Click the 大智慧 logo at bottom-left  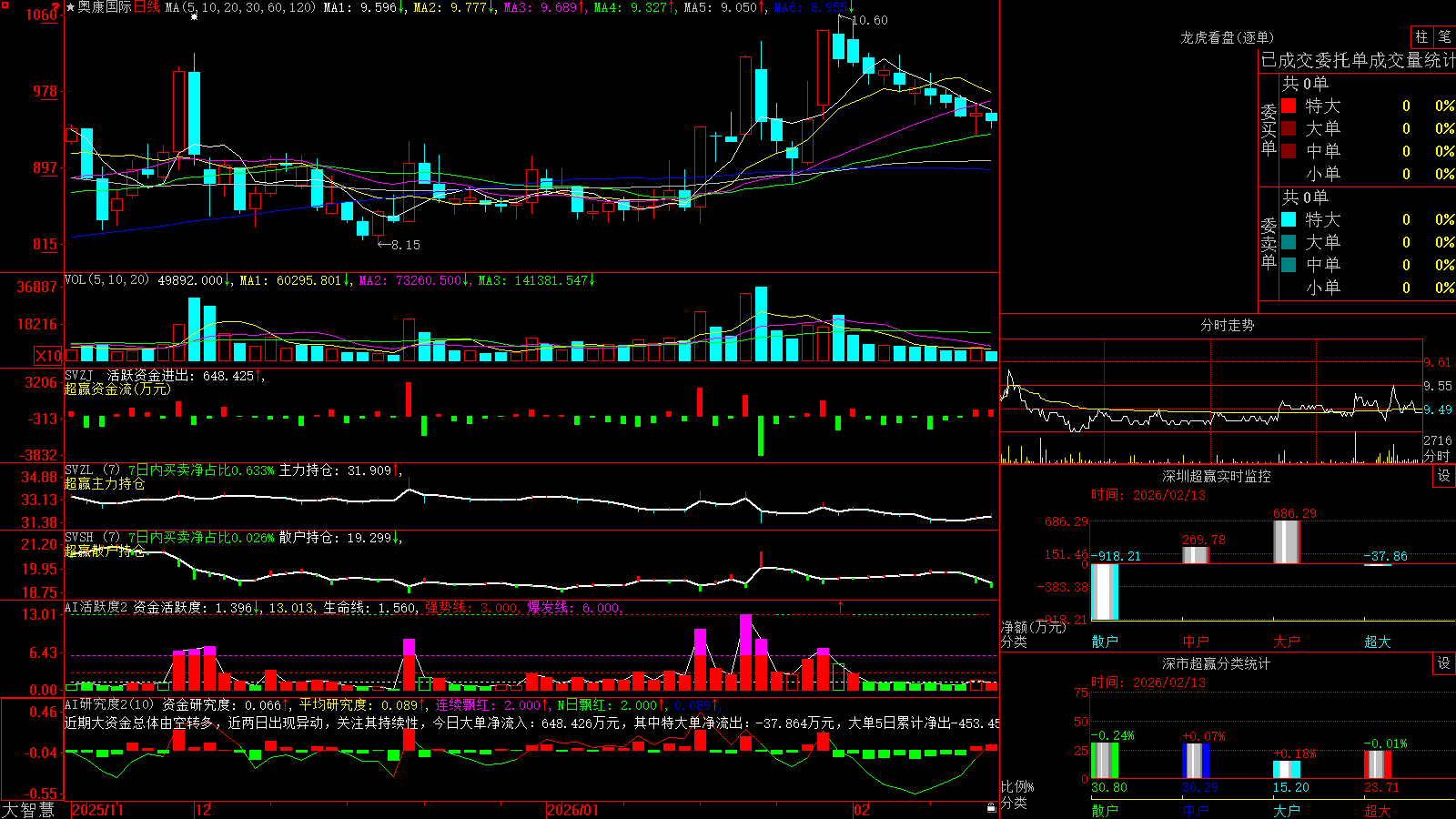28,810
